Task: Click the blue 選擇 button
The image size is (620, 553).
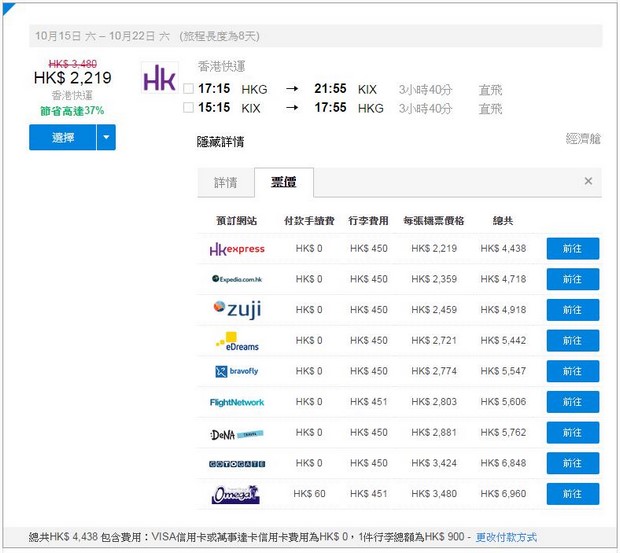Action: pos(62,137)
